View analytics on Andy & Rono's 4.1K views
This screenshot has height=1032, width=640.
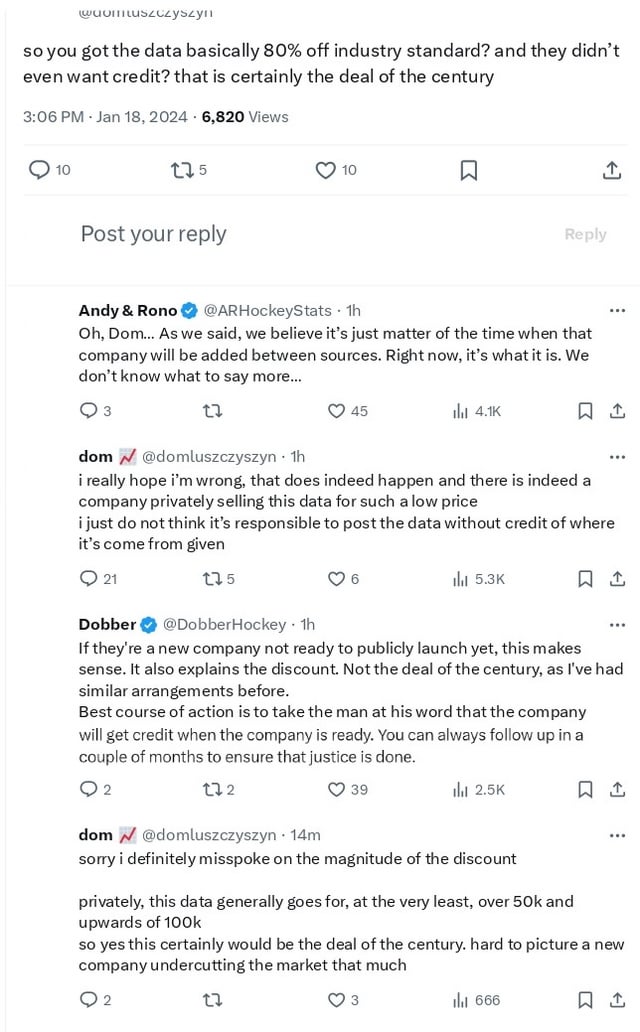click(461, 410)
